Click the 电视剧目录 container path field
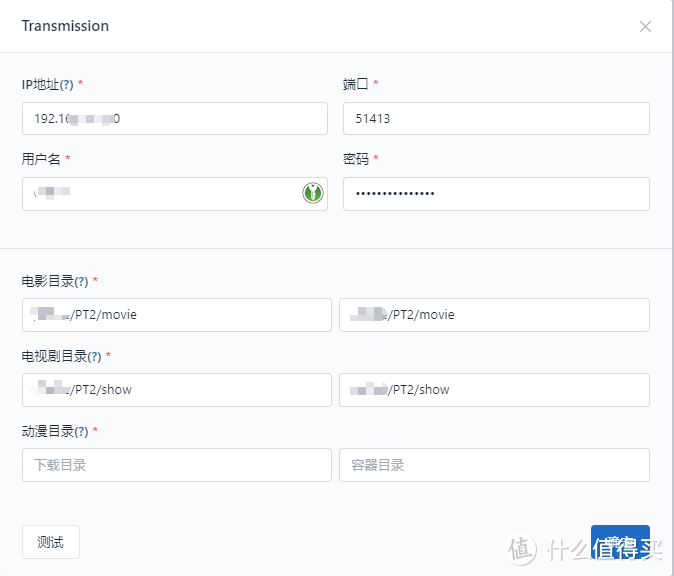 (494, 390)
